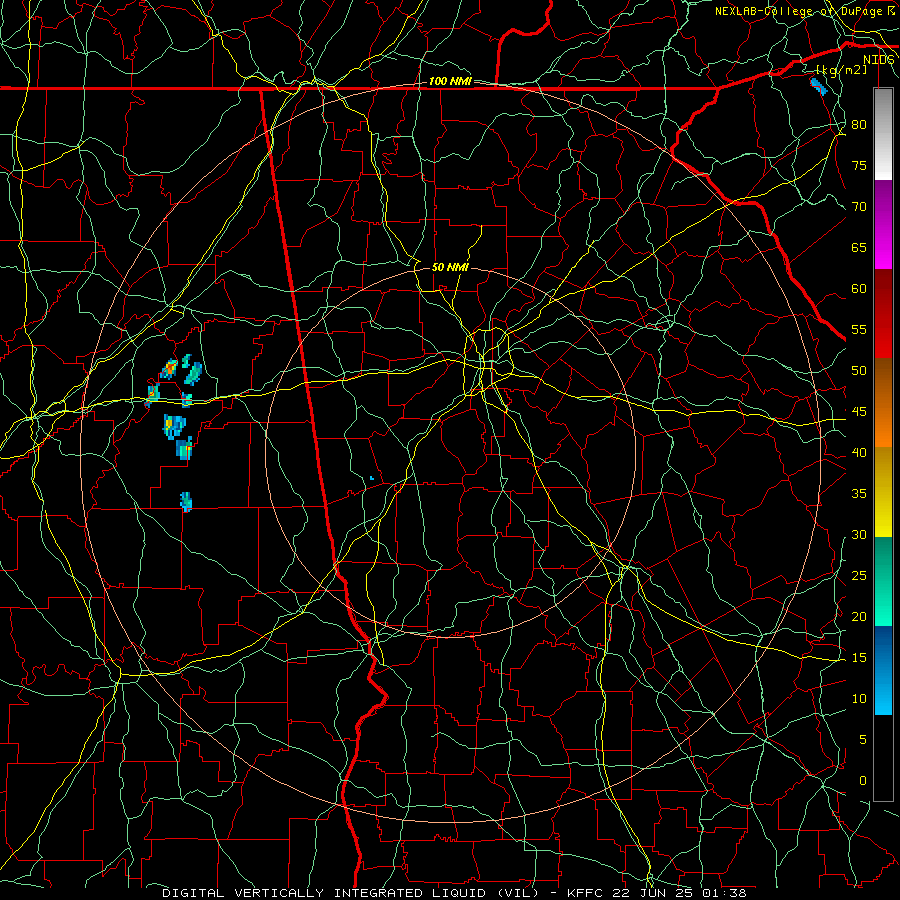Image resolution: width=900 pixels, height=900 pixels.
Task: Click the [kg/m2] unit label
Action: pyautogui.click(x=841, y=70)
